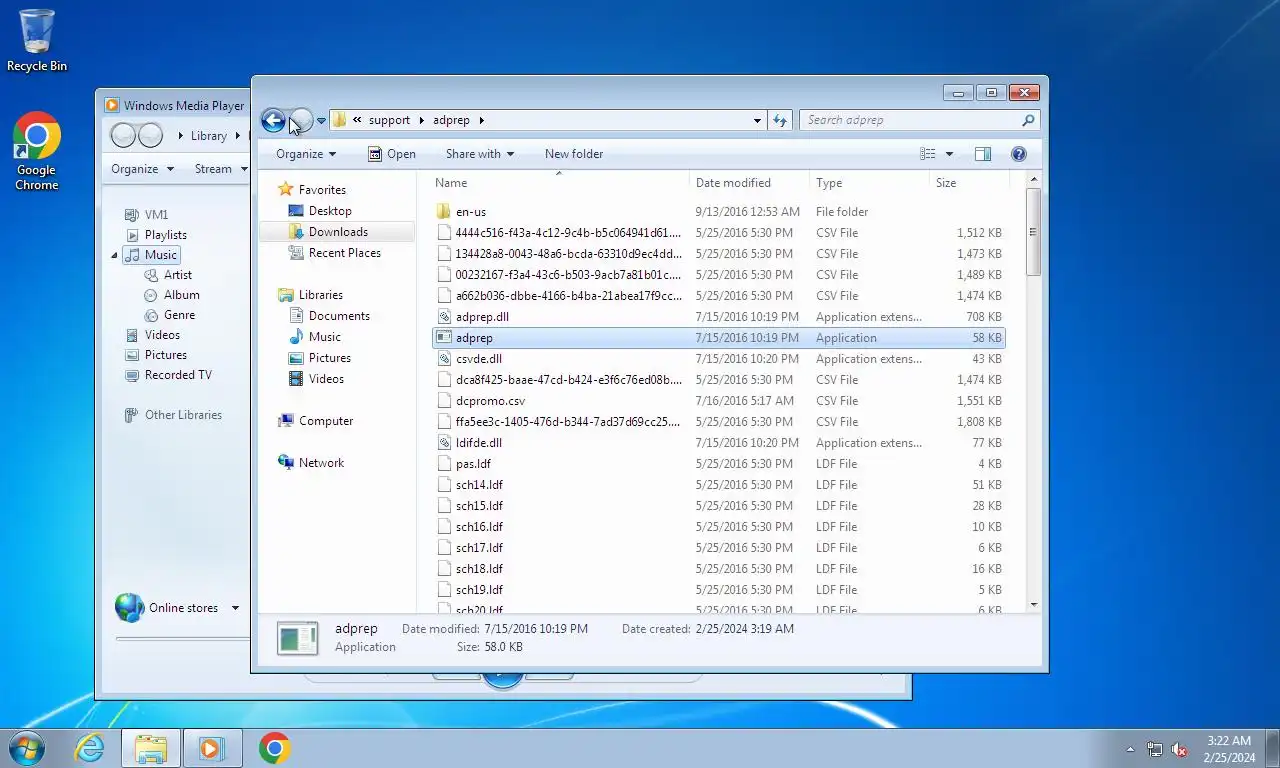Toggle the preview pane icon

pos(983,154)
